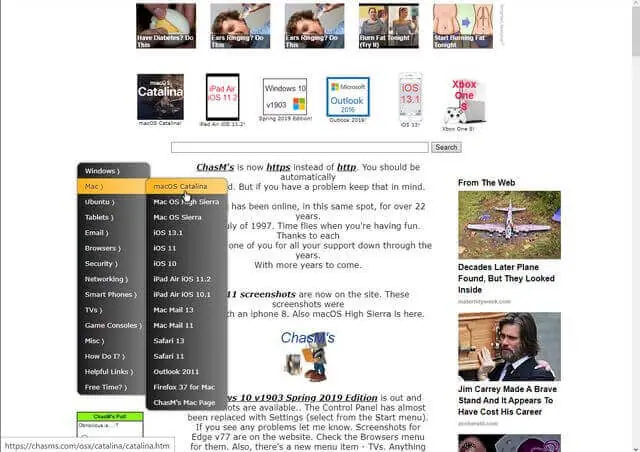Open the Windows 10 v1903 icon
This screenshot has height=452, width=640.
coord(285,97)
